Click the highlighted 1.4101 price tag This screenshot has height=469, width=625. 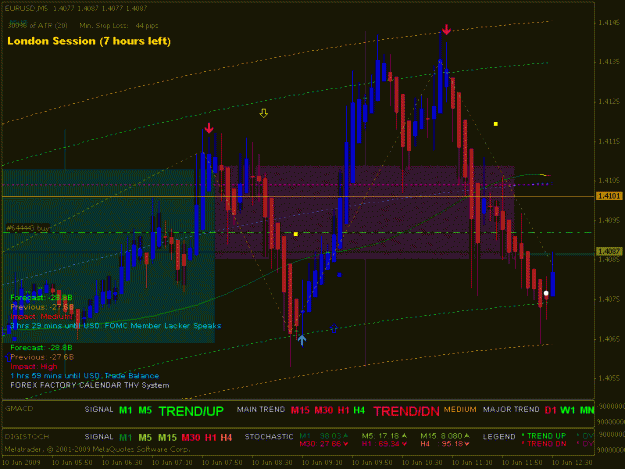click(x=609, y=196)
